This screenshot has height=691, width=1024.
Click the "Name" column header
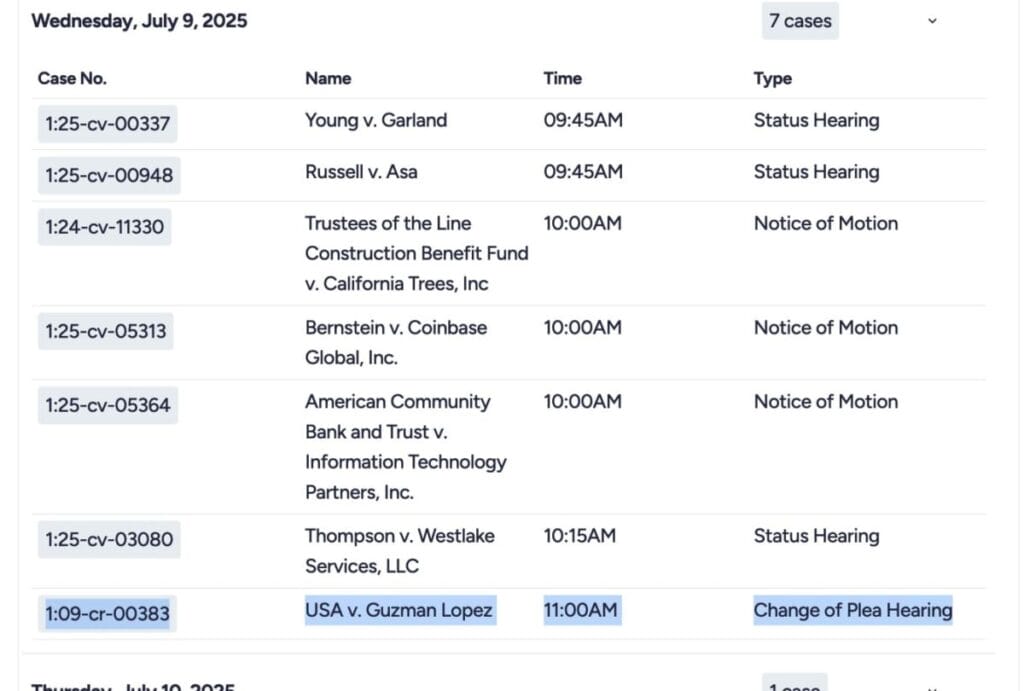(x=328, y=78)
